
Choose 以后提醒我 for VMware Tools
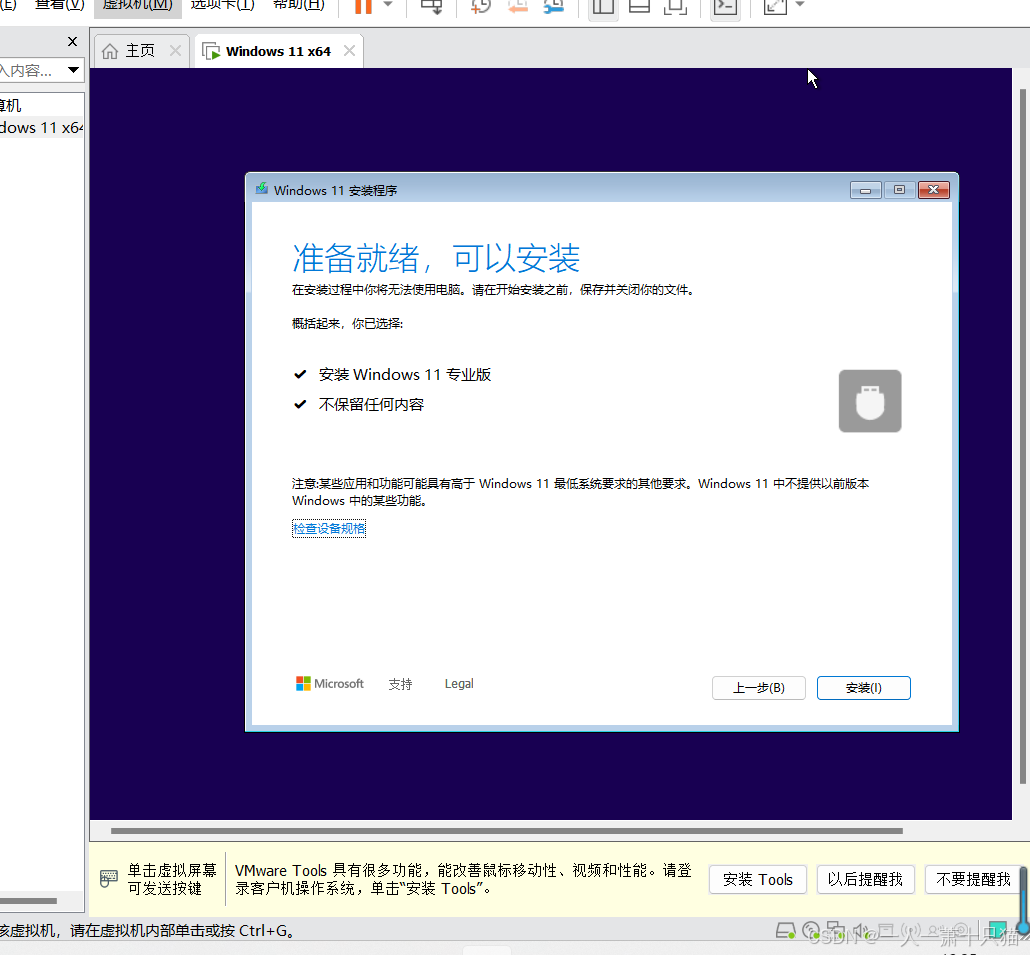click(865, 879)
